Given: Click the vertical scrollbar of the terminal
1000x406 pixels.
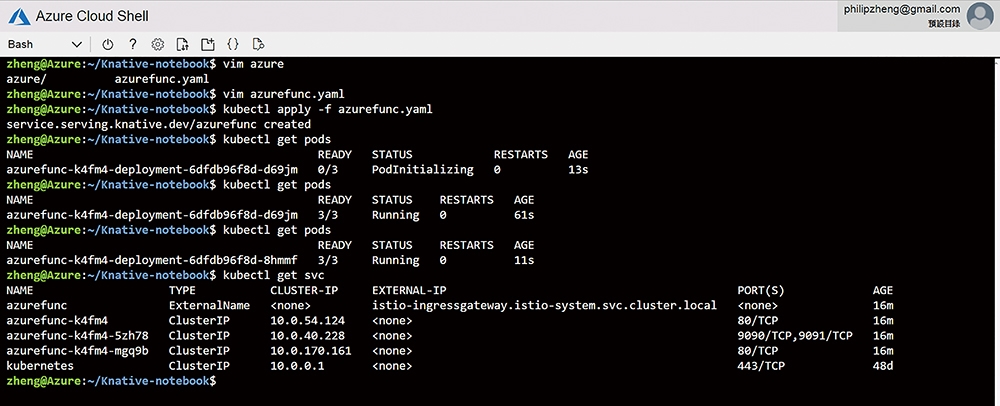Looking at the screenshot, I should click(x=995, y=231).
